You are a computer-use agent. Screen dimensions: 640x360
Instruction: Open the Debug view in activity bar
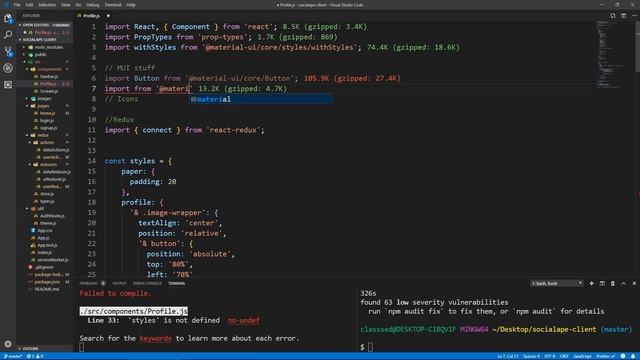point(8,68)
